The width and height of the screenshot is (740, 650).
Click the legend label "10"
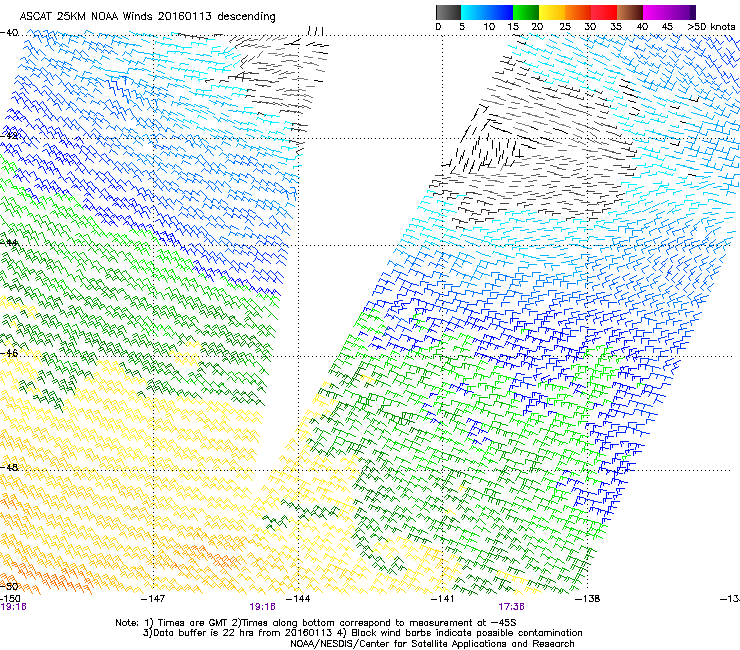tap(489, 27)
